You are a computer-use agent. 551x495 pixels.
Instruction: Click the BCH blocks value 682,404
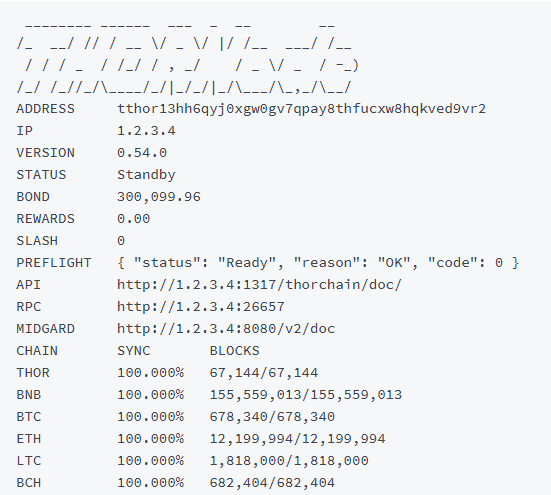[272, 483]
